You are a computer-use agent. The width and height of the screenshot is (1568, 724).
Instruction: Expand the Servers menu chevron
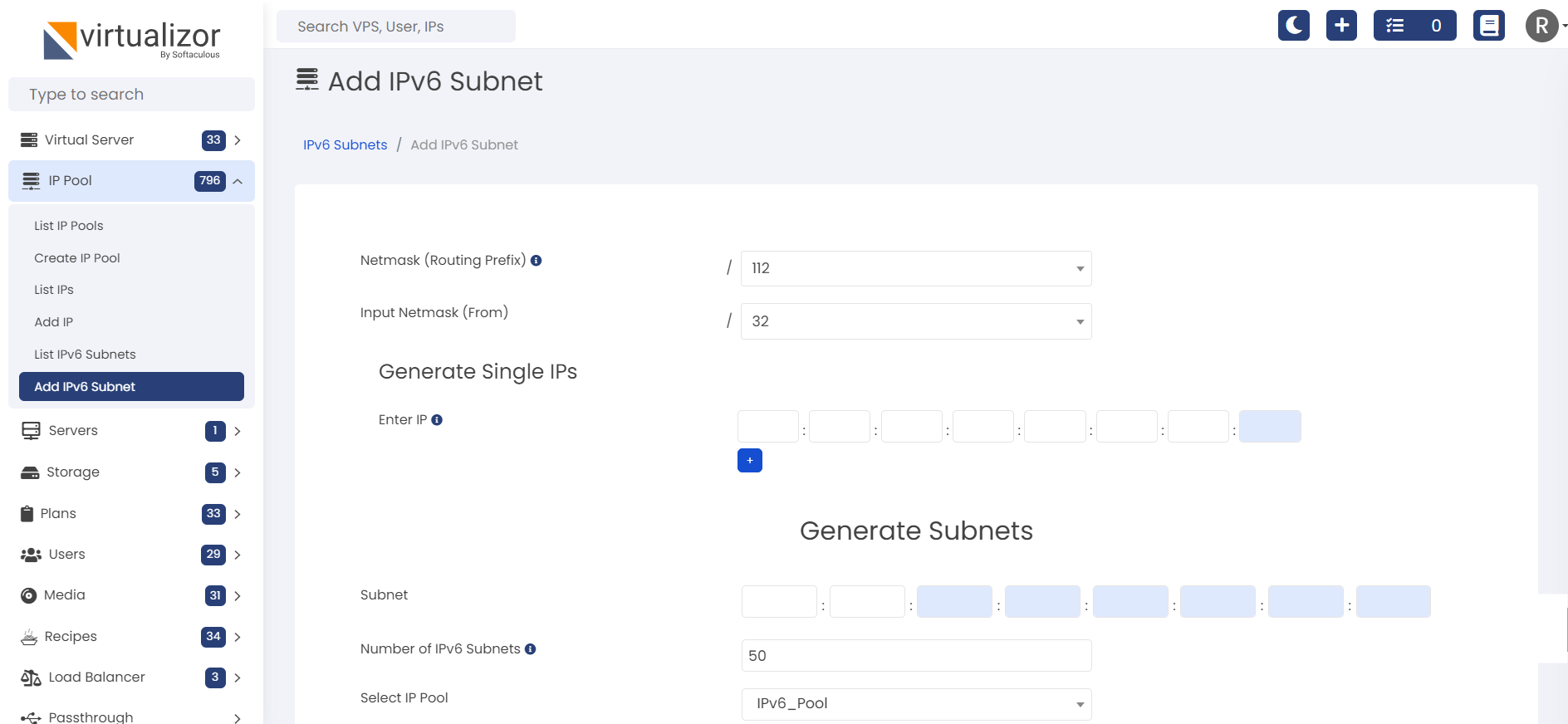pos(238,431)
